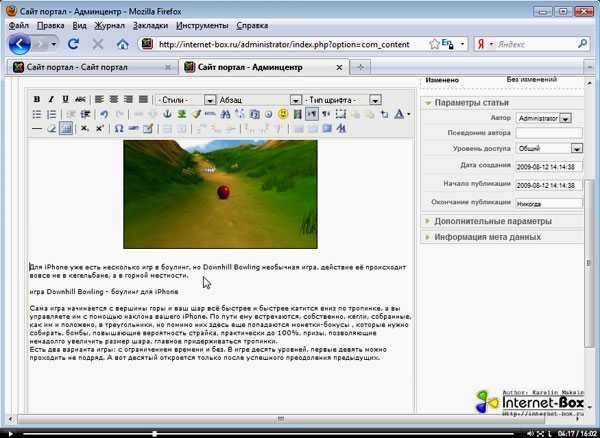Insert an anchor with the anchor icon
This screenshot has height=438, width=600.
point(167,114)
